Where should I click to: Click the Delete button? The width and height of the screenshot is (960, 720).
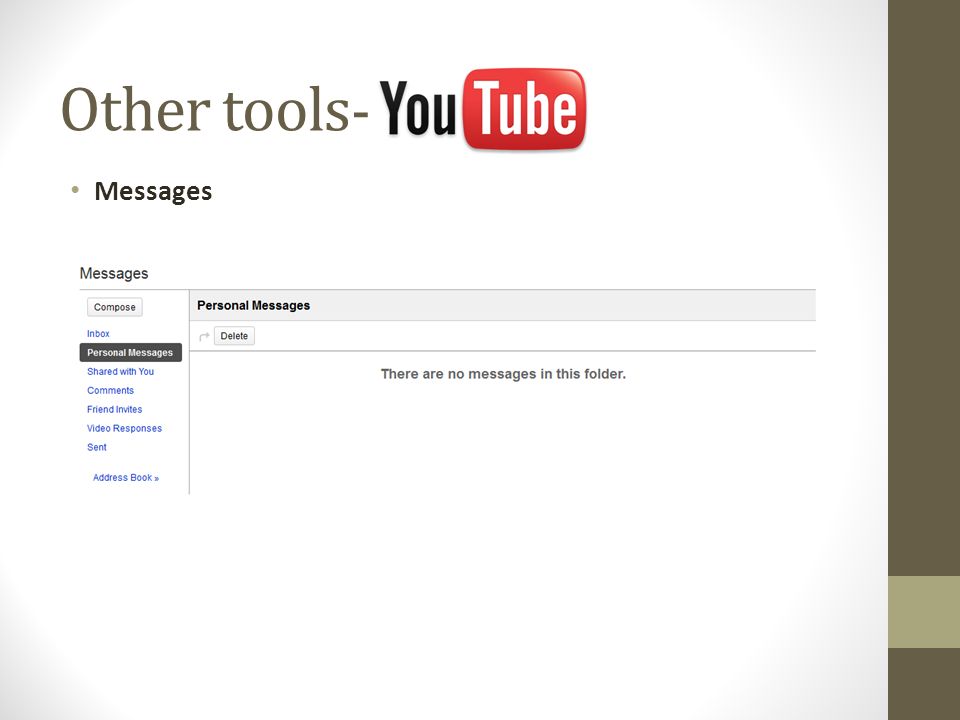pos(234,336)
